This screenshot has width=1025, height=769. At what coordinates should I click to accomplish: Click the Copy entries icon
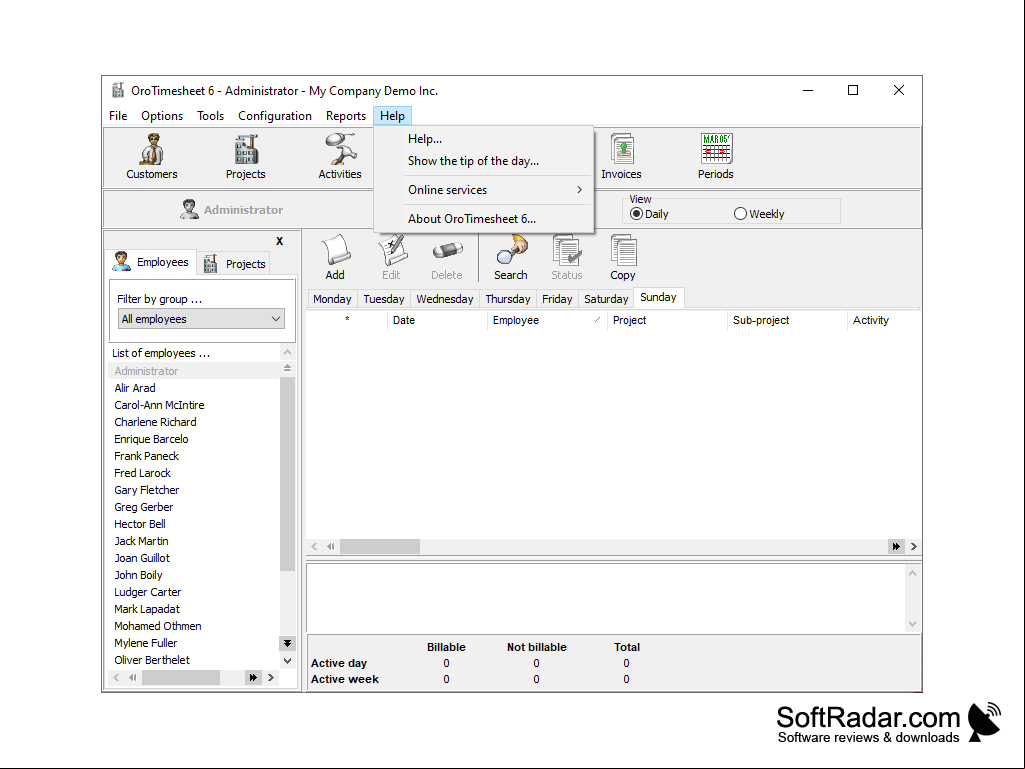623,258
